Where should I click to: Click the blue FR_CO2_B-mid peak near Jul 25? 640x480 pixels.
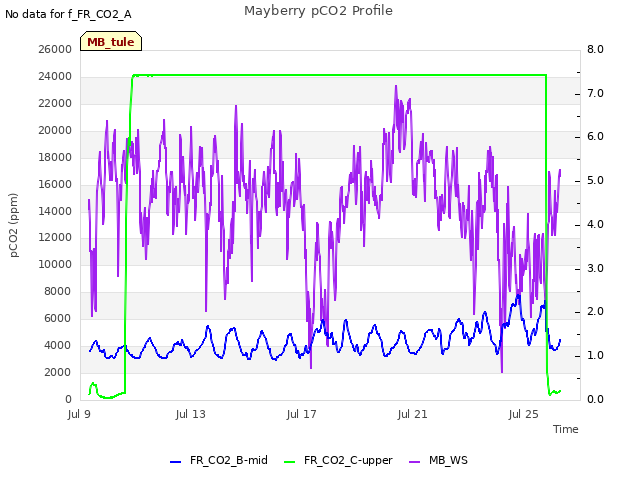tap(518, 296)
